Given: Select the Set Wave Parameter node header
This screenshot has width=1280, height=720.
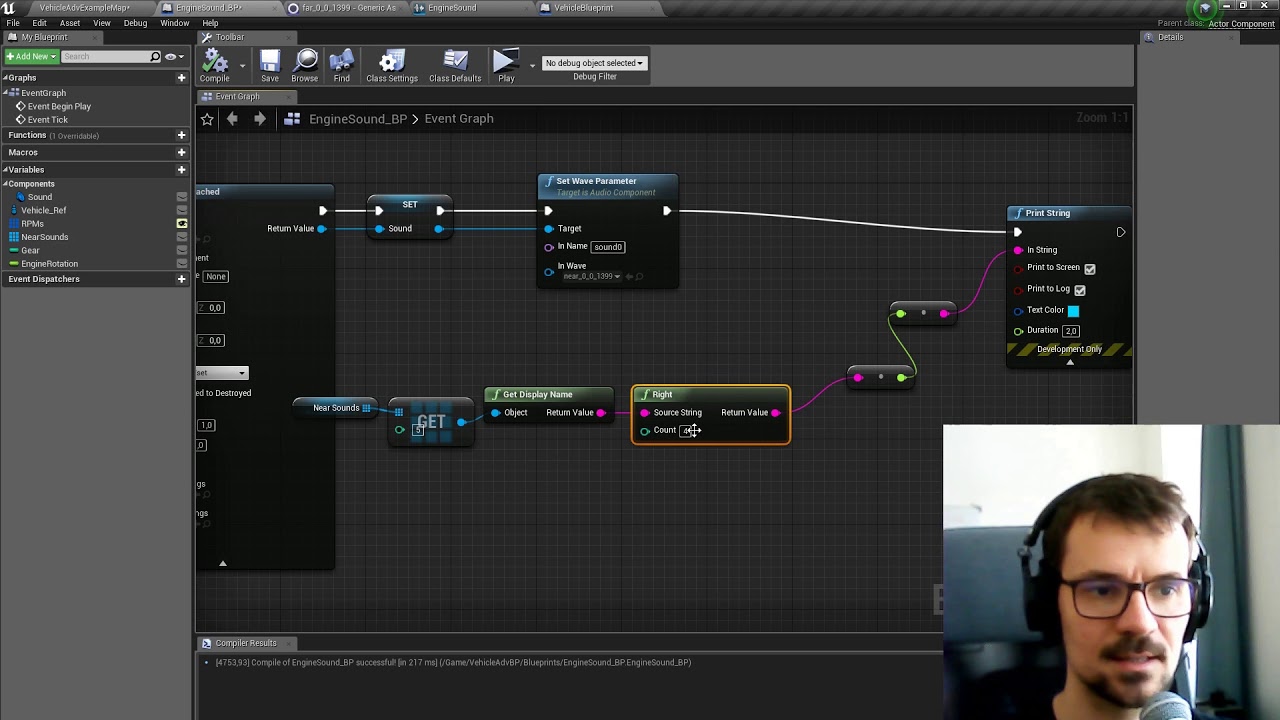Looking at the screenshot, I should (x=607, y=186).
